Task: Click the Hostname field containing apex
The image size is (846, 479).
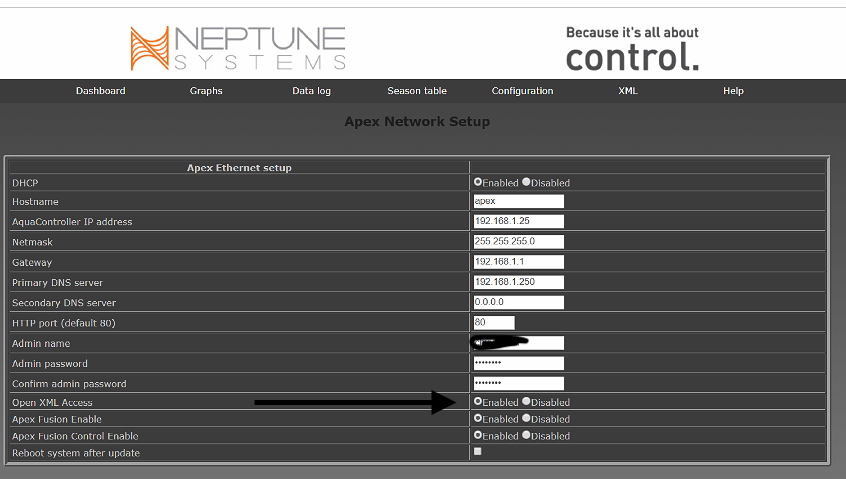Action: pyautogui.click(x=518, y=201)
